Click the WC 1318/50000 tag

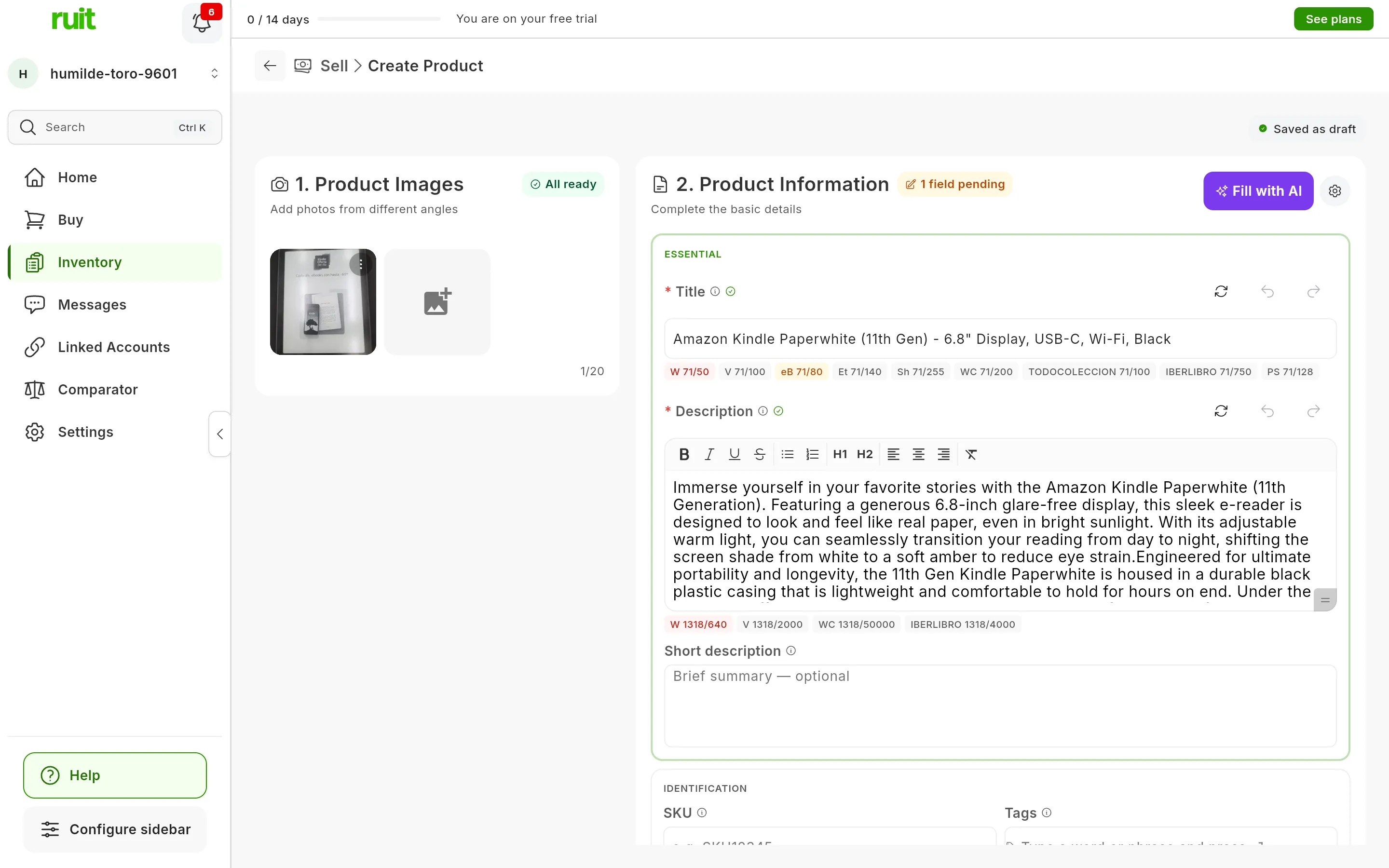(x=857, y=624)
